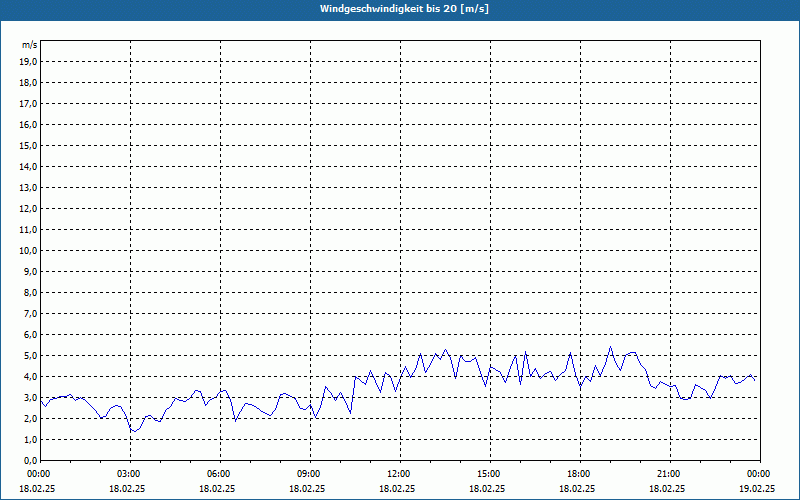Viewport: 800px width, 500px height.
Task: Select the "15:00" time label
Action: click(490, 474)
